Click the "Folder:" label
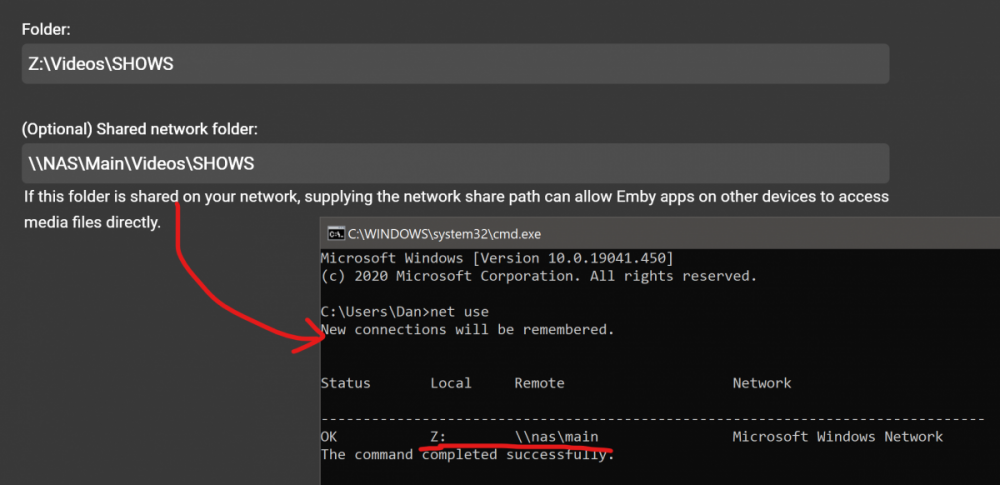Image resolution: width=1000 pixels, height=485 pixels. click(x=45, y=29)
